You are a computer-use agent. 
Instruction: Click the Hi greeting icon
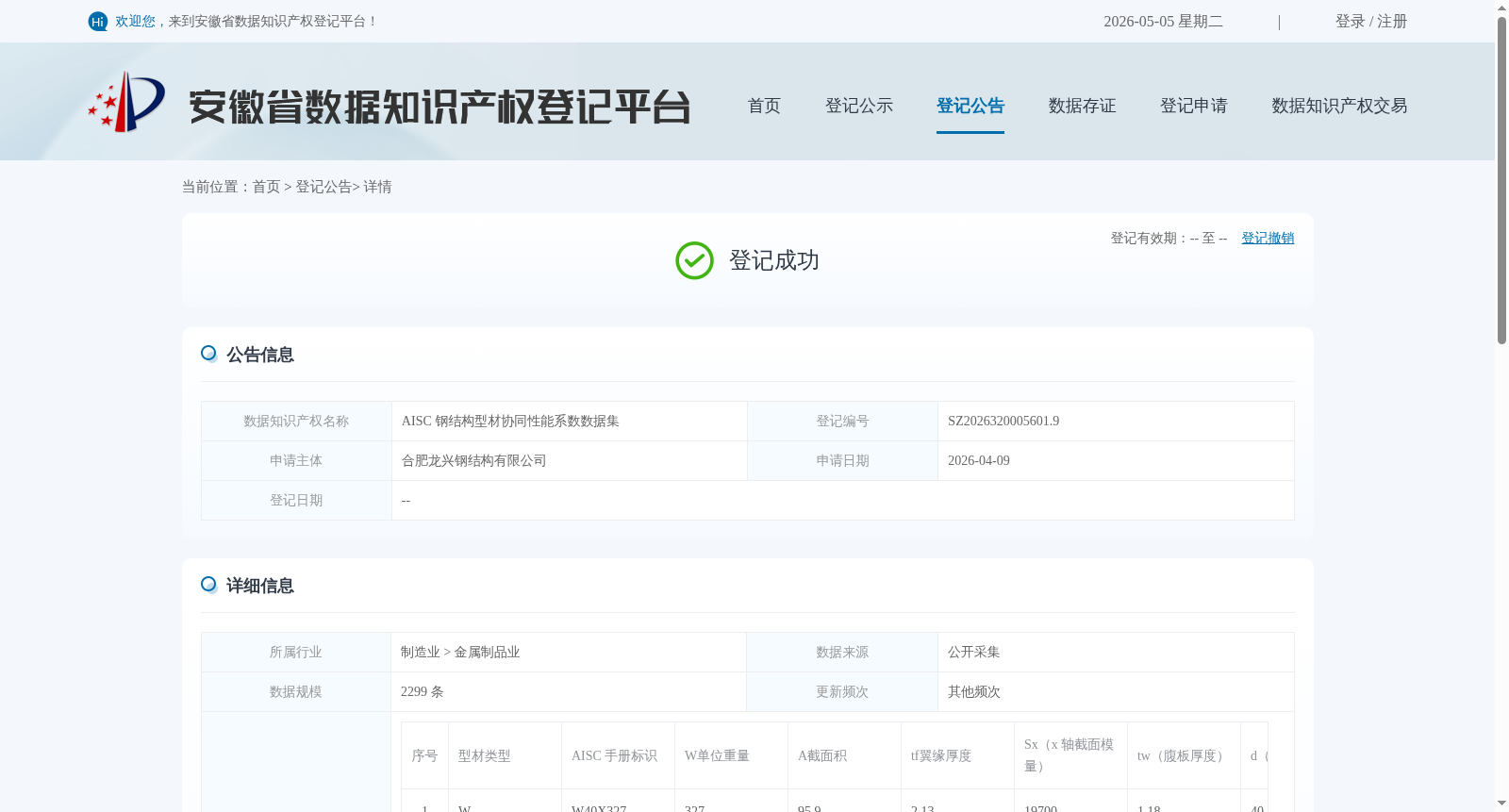tap(98, 22)
